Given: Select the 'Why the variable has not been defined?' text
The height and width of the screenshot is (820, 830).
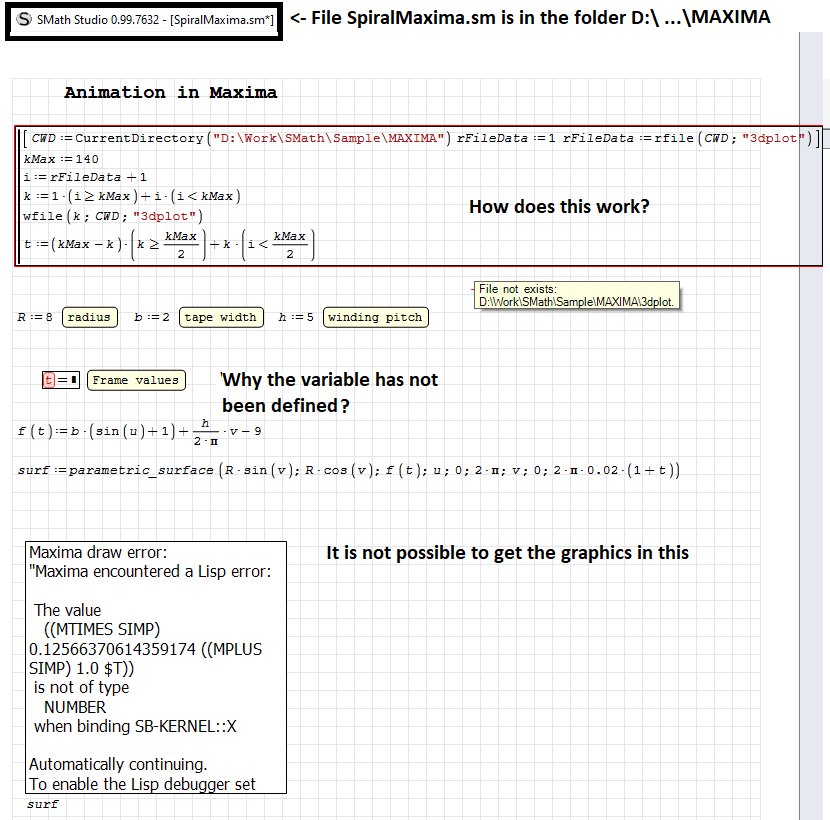Looking at the screenshot, I should click(x=330, y=392).
